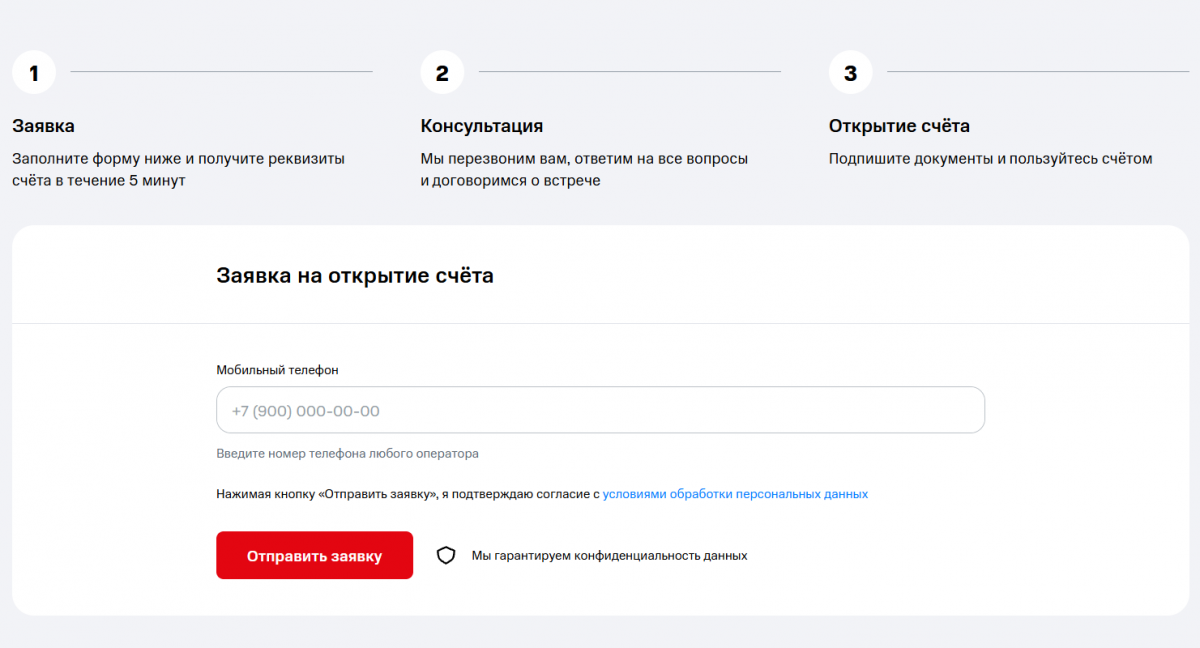Click the Мобильный телефон field label
The height and width of the screenshot is (648, 1200).
click(277, 370)
